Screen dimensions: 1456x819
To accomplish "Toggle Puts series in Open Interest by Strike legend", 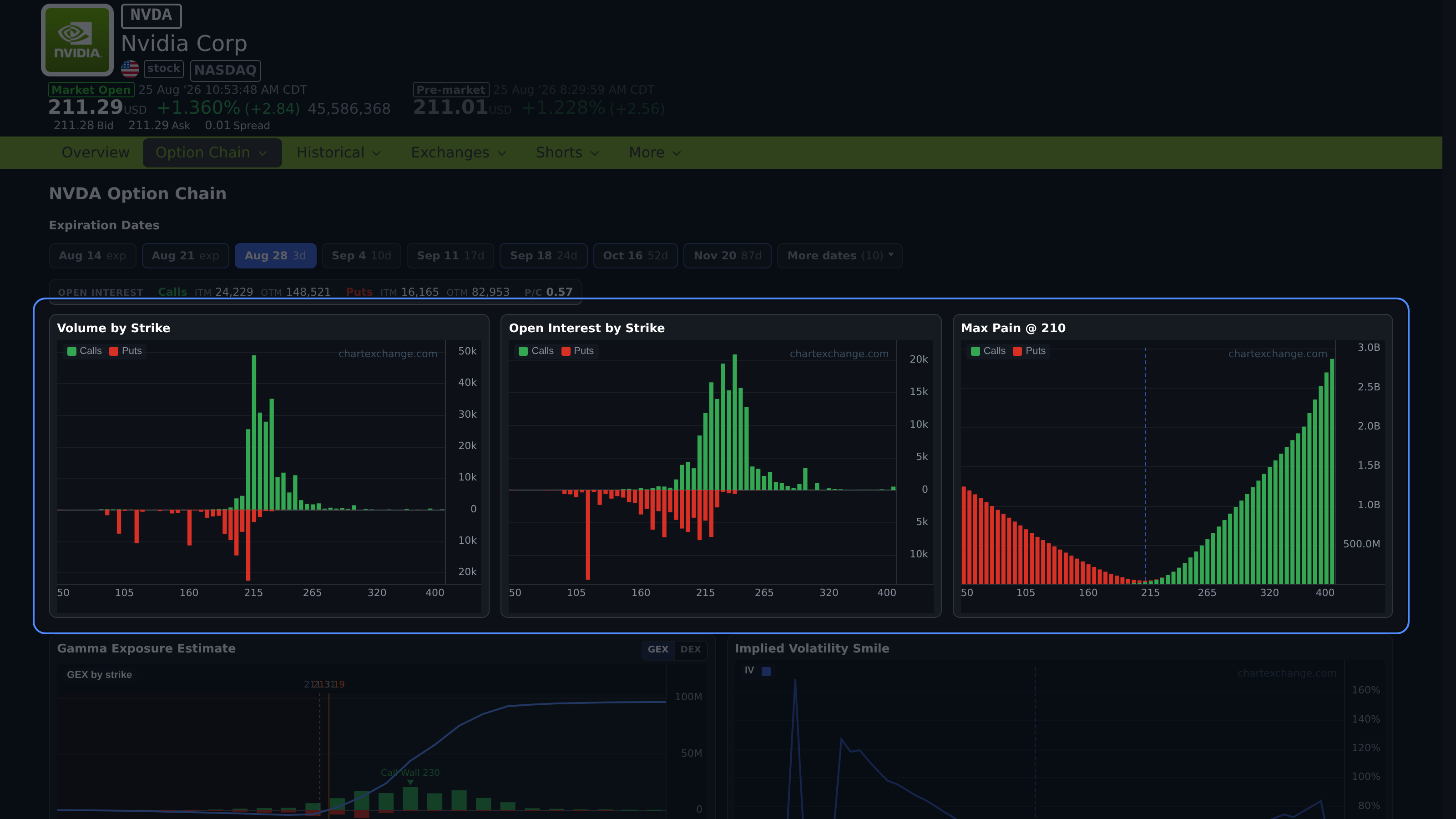I will tap(578, 351).
